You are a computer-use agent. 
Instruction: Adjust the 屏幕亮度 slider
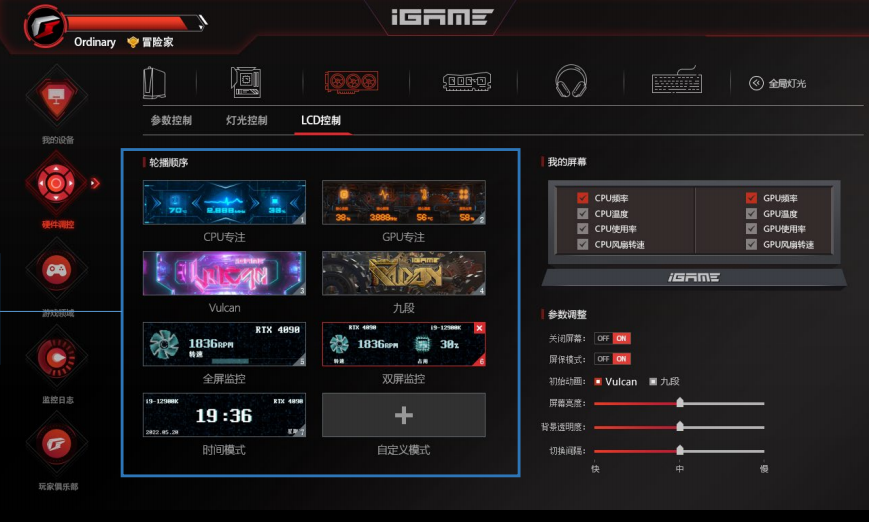point(680,403)
